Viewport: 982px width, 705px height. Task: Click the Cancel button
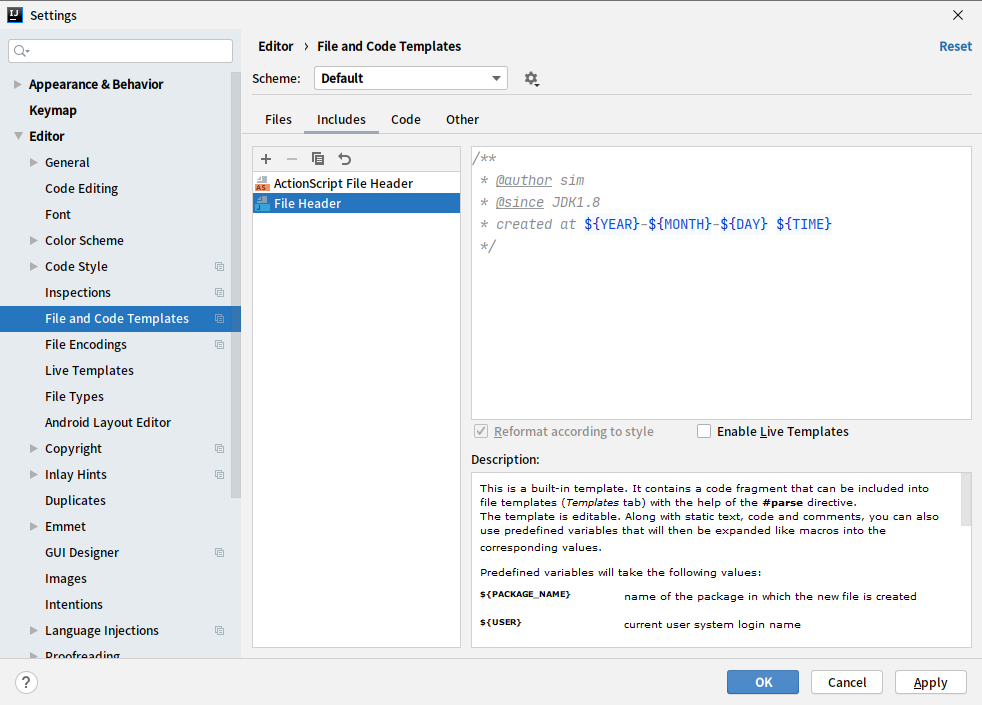click(x=847, y=682)
